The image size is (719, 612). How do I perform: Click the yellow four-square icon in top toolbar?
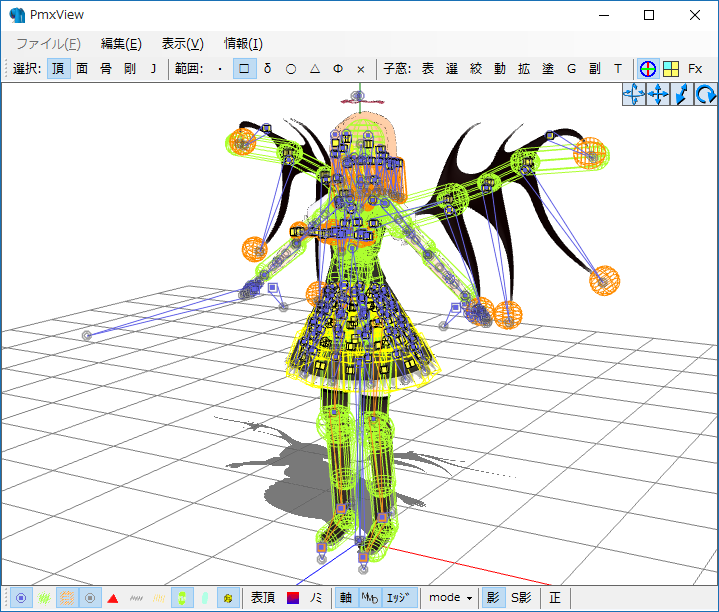(x=671, y=69)
